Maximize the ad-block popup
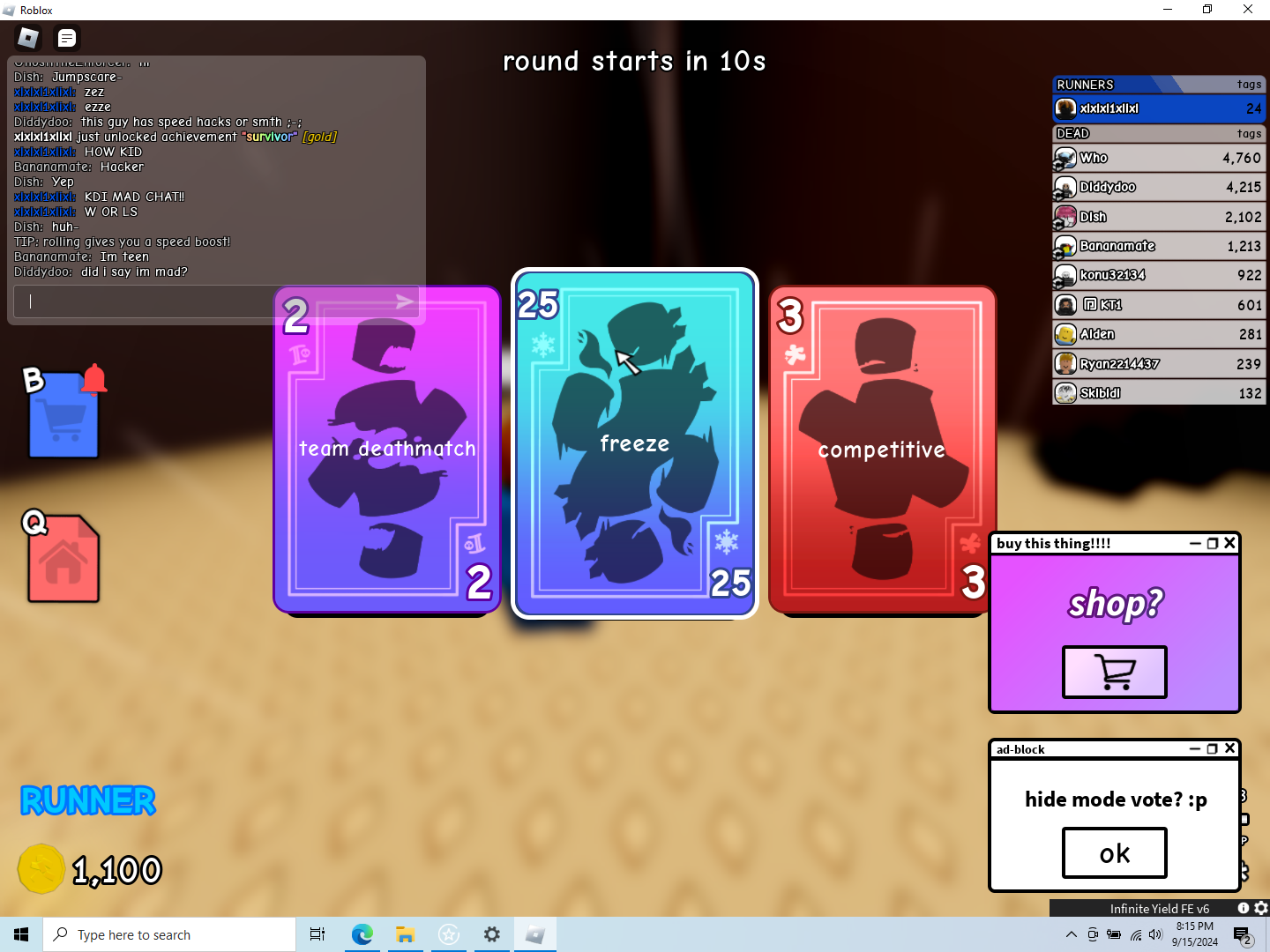Viewport: 1270px width, 952px height. point(1213,748)
